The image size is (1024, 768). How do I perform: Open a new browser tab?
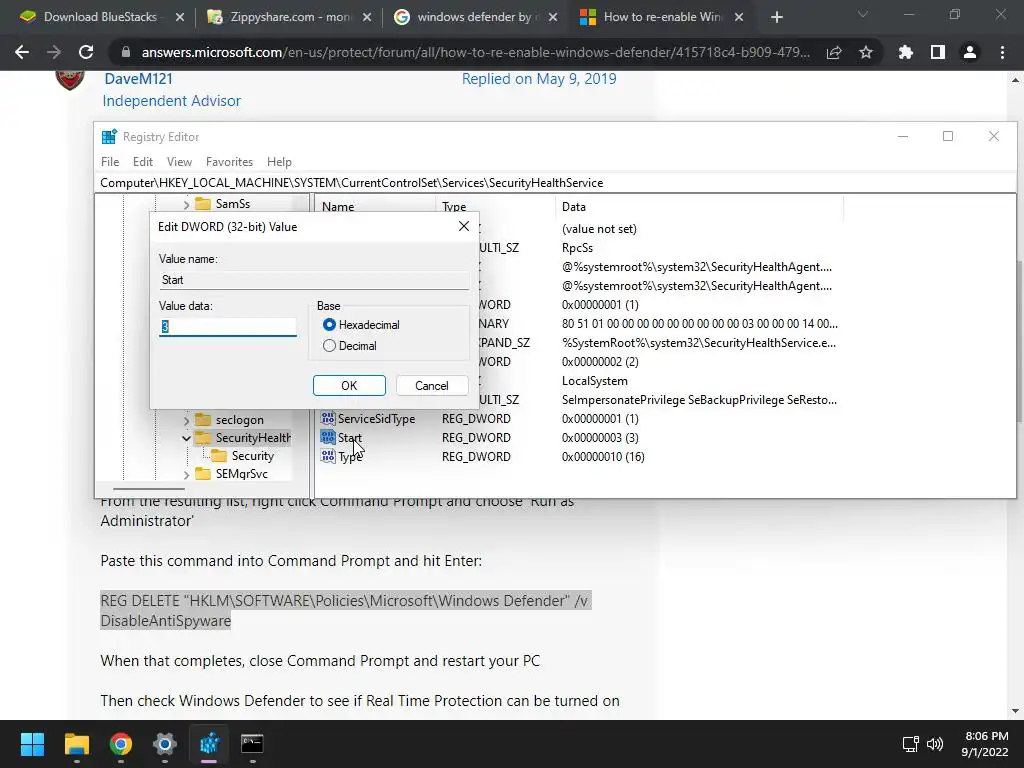click(776, 18)
